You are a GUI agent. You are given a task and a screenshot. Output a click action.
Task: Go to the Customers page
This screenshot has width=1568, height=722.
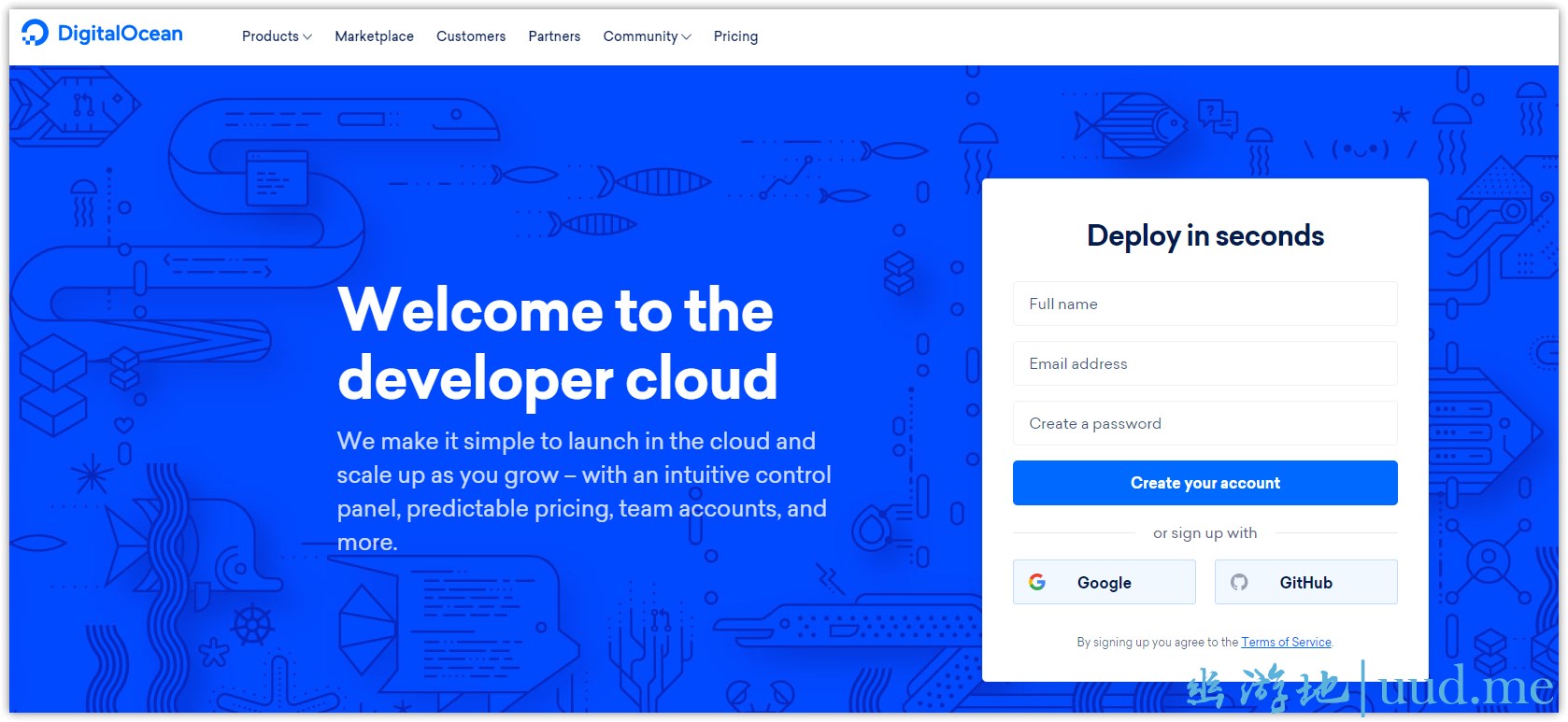point(470,36)
